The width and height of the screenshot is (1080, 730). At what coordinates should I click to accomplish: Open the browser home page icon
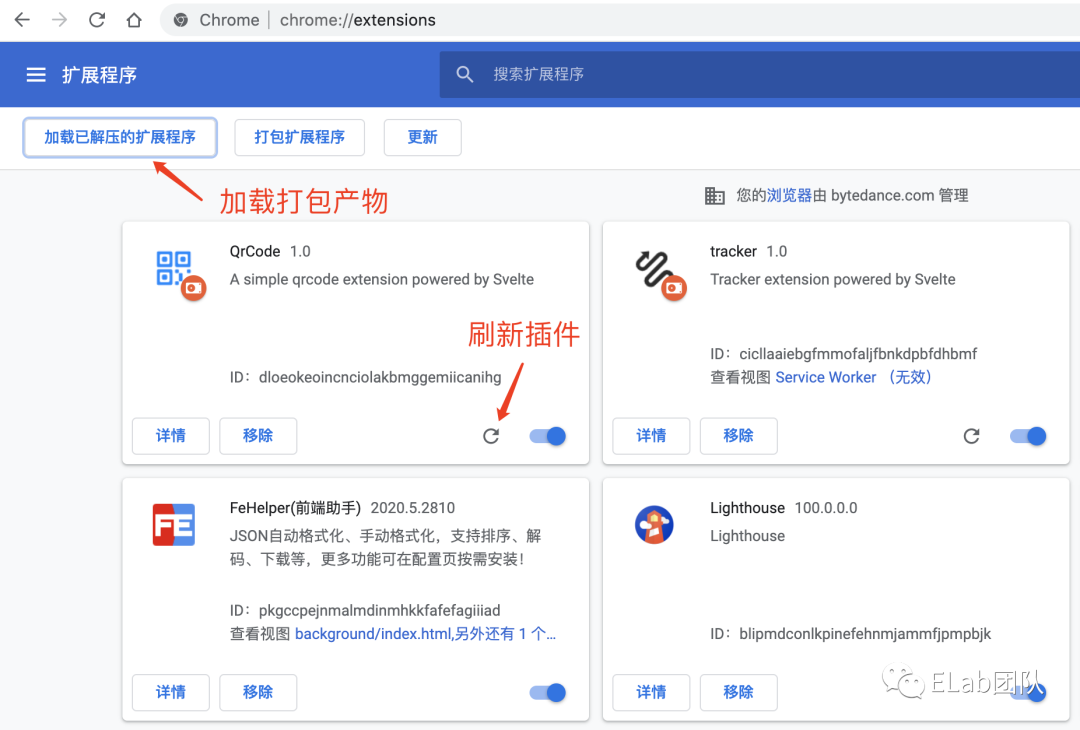pos(134,20)
